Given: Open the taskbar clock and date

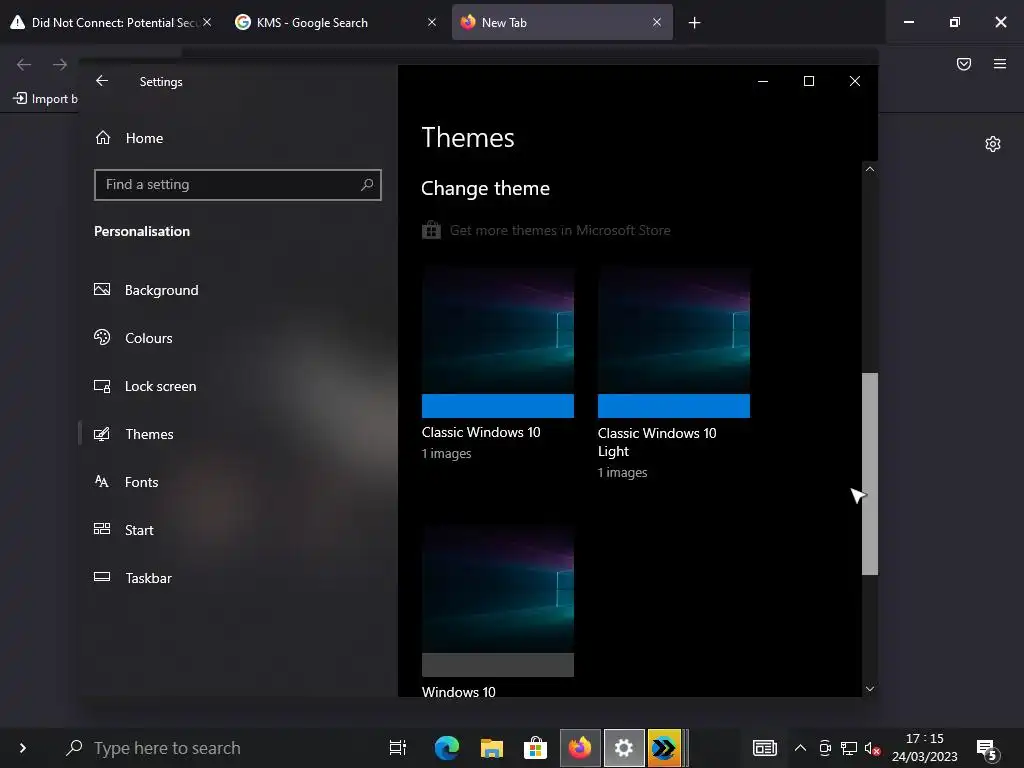Looking at the screenshot, I should (x=925, y=748).
